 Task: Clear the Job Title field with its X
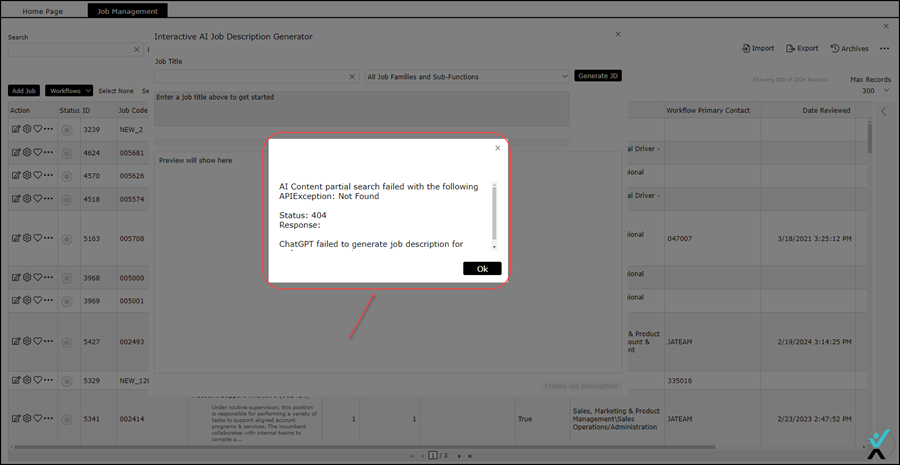tap(352, 76)
